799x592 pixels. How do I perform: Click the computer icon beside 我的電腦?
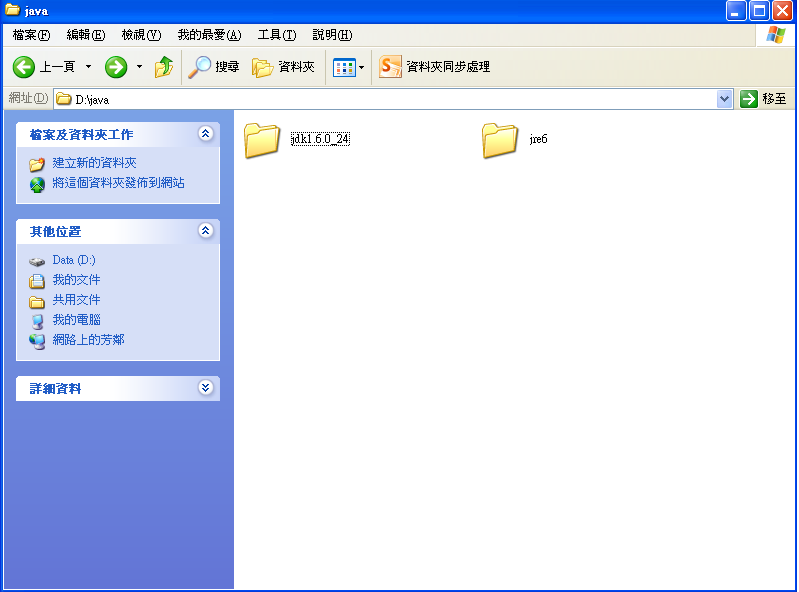pos(37,321)
